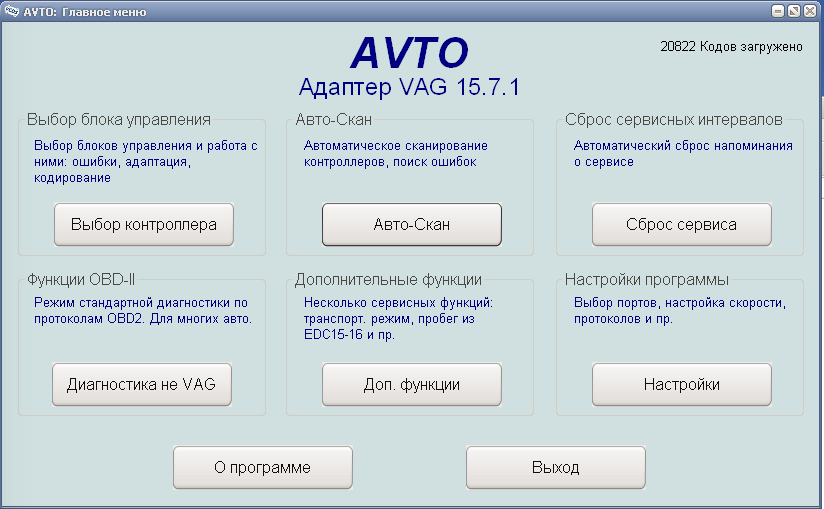Maximize the AVTO window

794,11
